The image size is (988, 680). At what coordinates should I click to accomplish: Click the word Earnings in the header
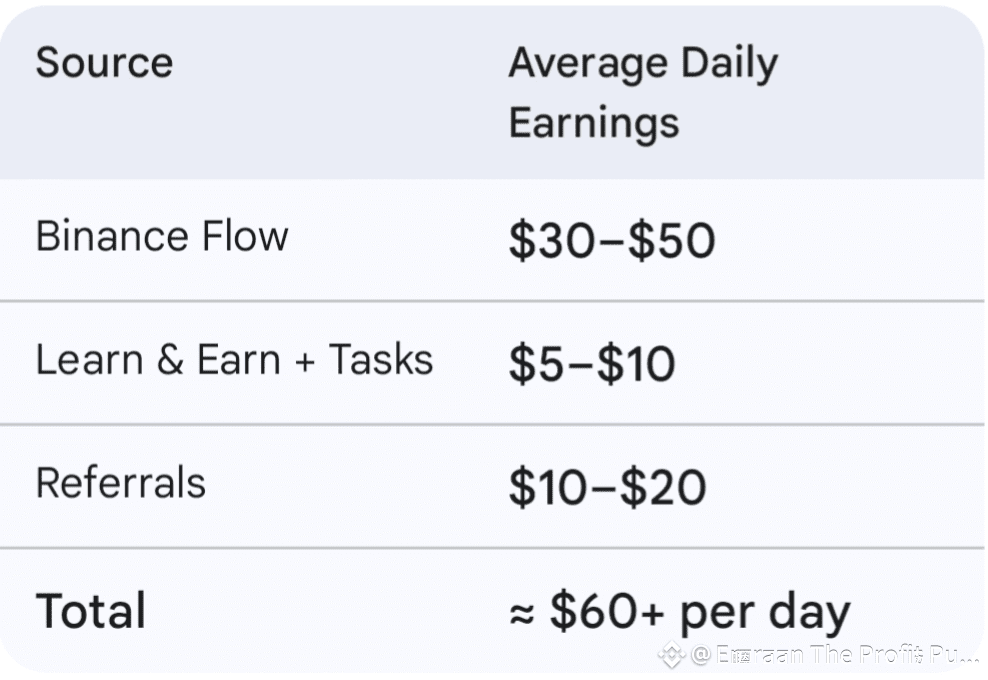[x=593, y=124]
